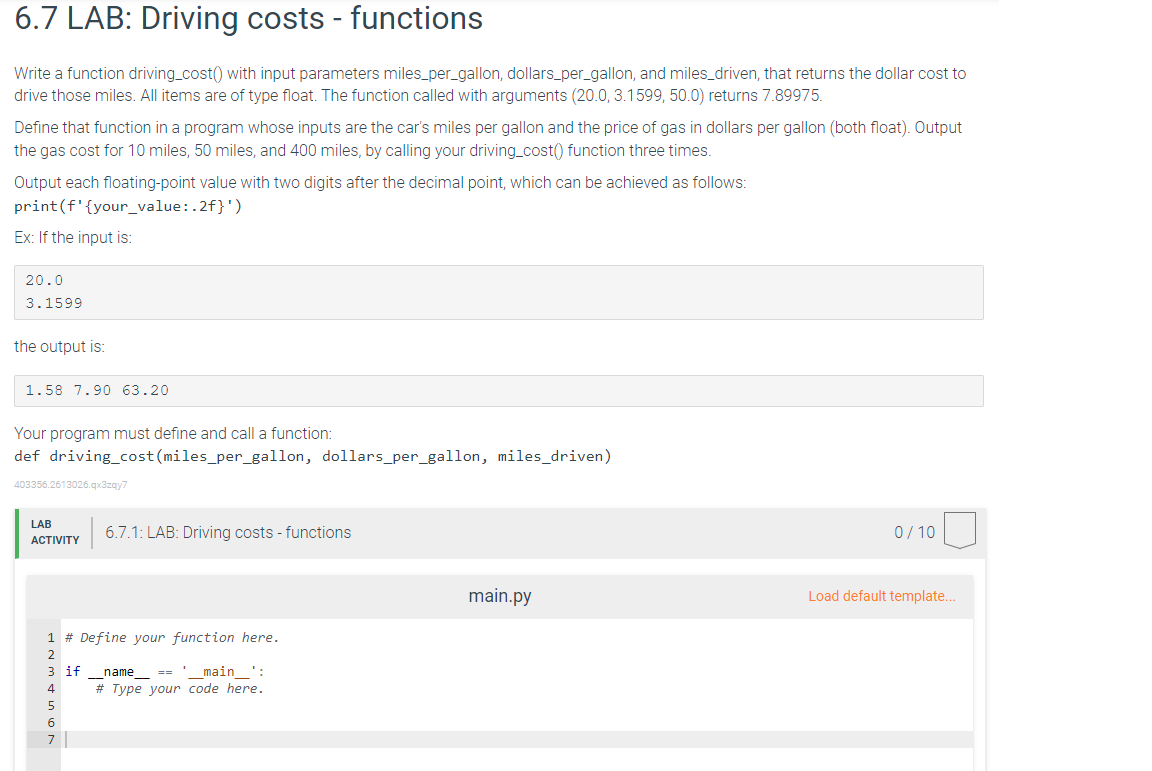Click the 0/10 score indicator
1152x771 pixels.
tap(913, 531)
